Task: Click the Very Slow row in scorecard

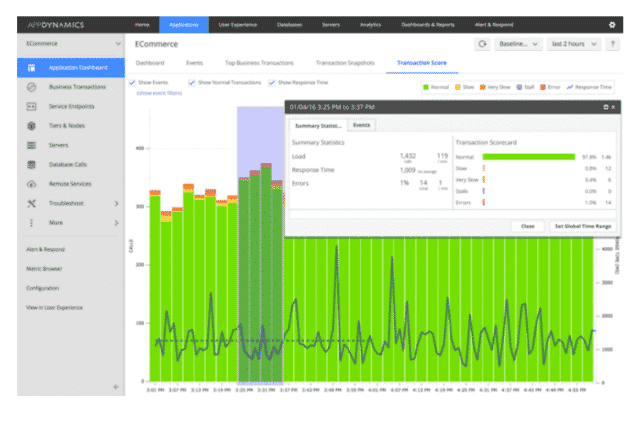Action: tap(534, 179)
